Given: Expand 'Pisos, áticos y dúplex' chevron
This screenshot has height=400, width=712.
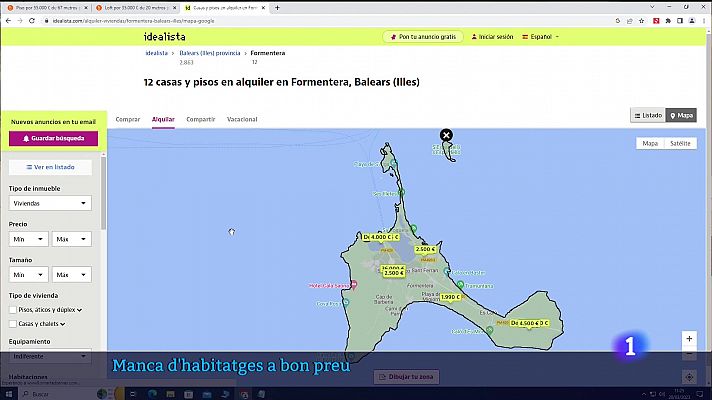Looking at the screenshot, I should coord(79,310).
